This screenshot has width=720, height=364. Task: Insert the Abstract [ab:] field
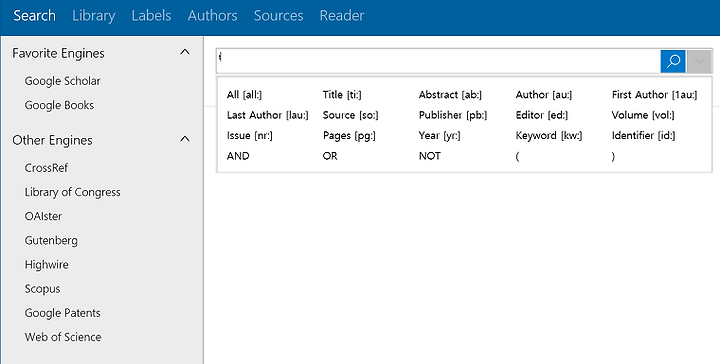click(450, 95)
